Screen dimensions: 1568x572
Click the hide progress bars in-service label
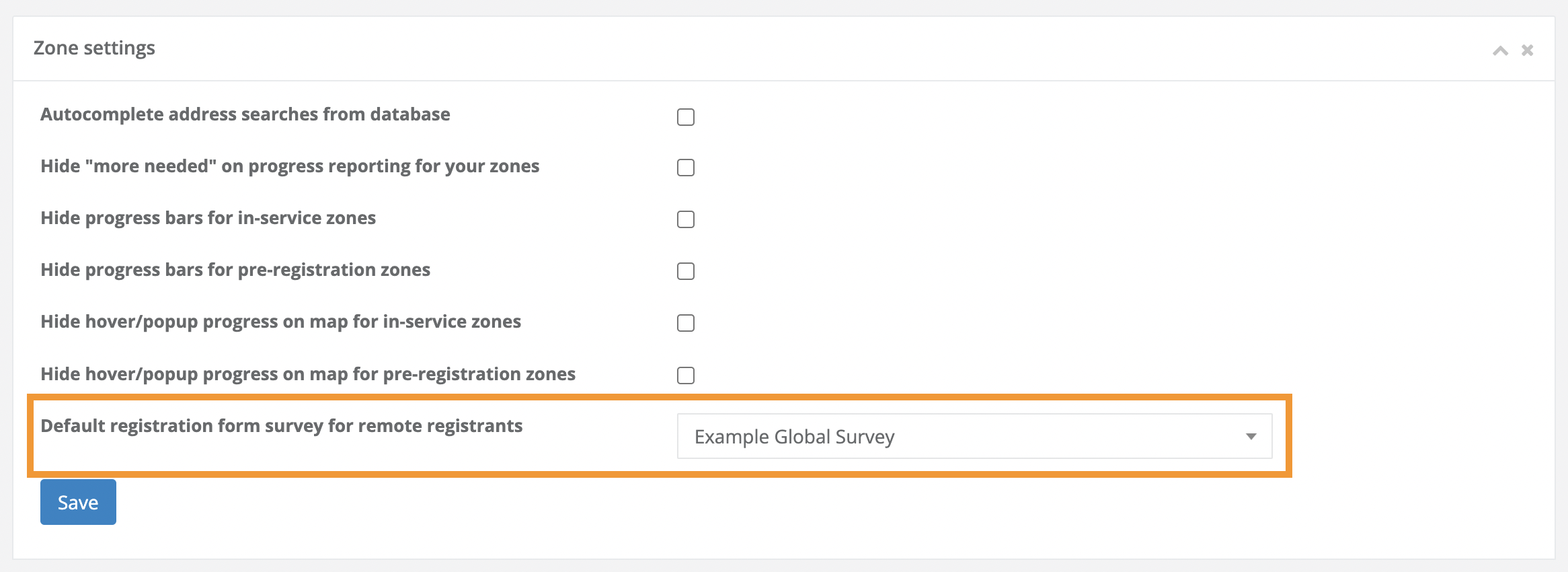208,218
